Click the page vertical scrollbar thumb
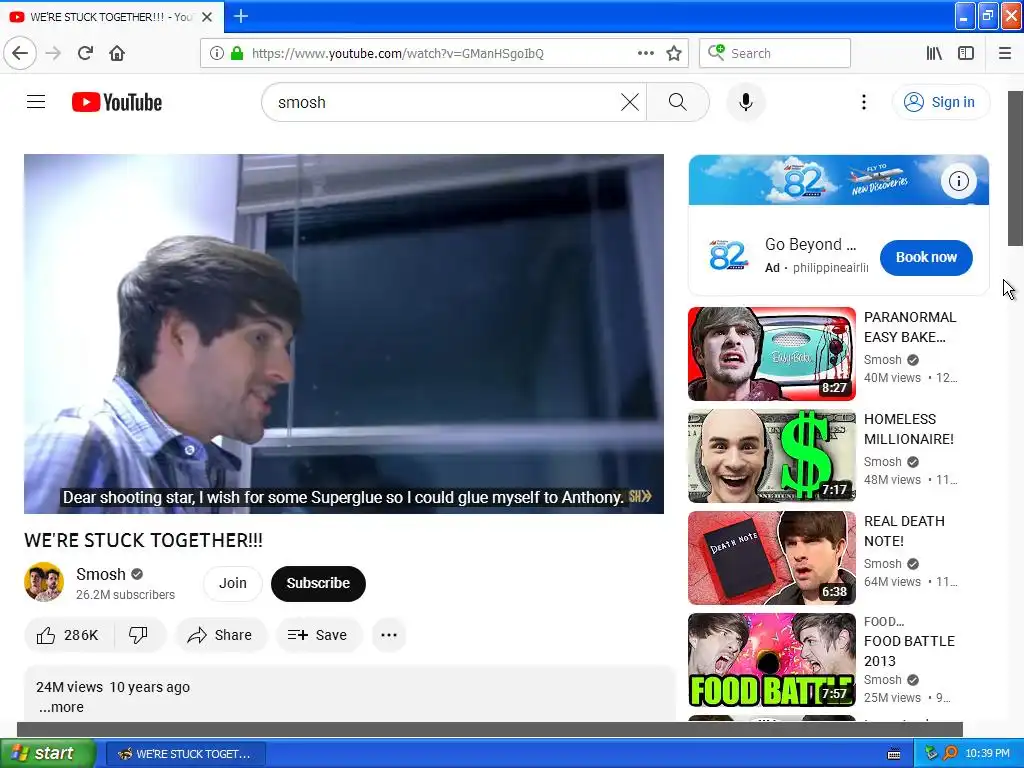The image size is (1024, 768). 1016,168
